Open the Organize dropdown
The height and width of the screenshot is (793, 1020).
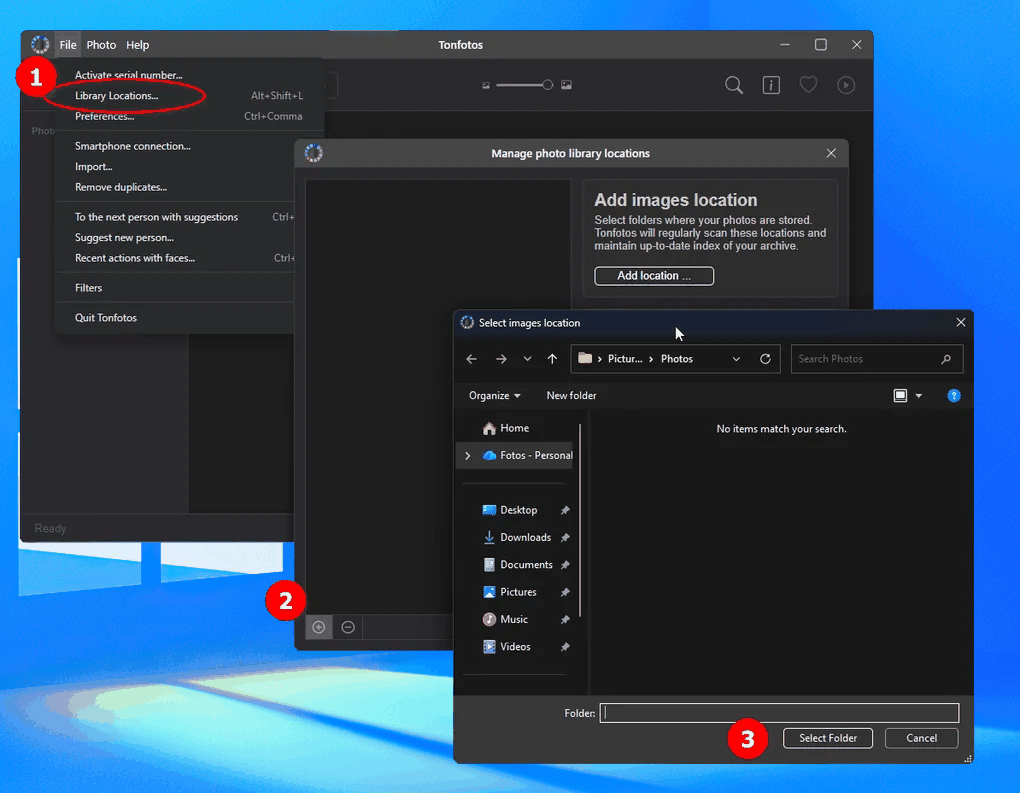click(x=494, y=396)
